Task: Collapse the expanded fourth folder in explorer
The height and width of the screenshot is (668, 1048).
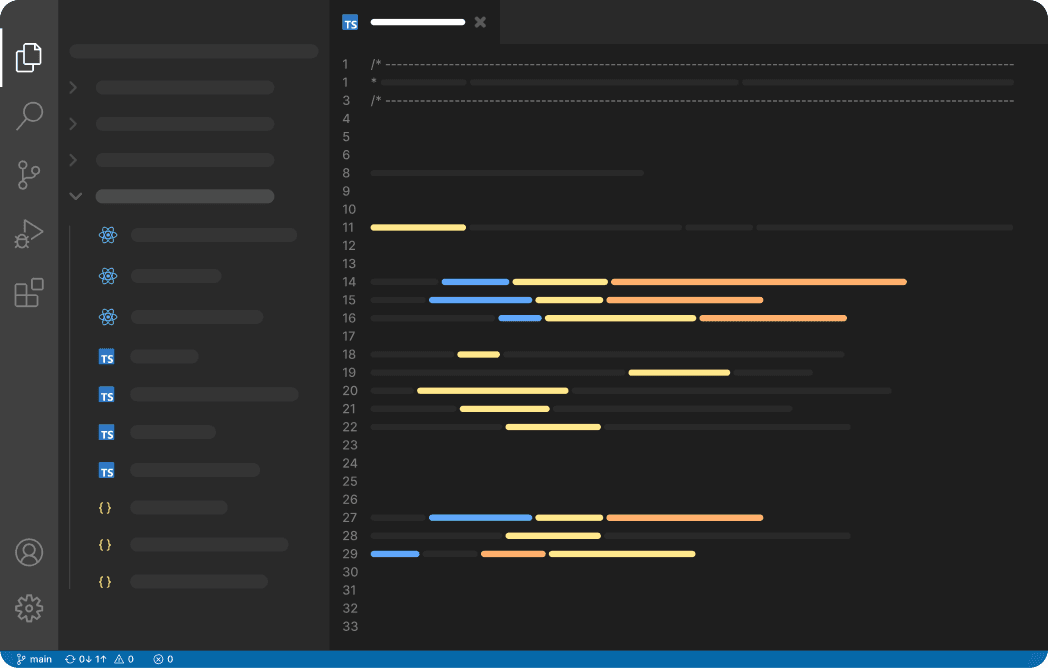Action: (x=75, y=196)
